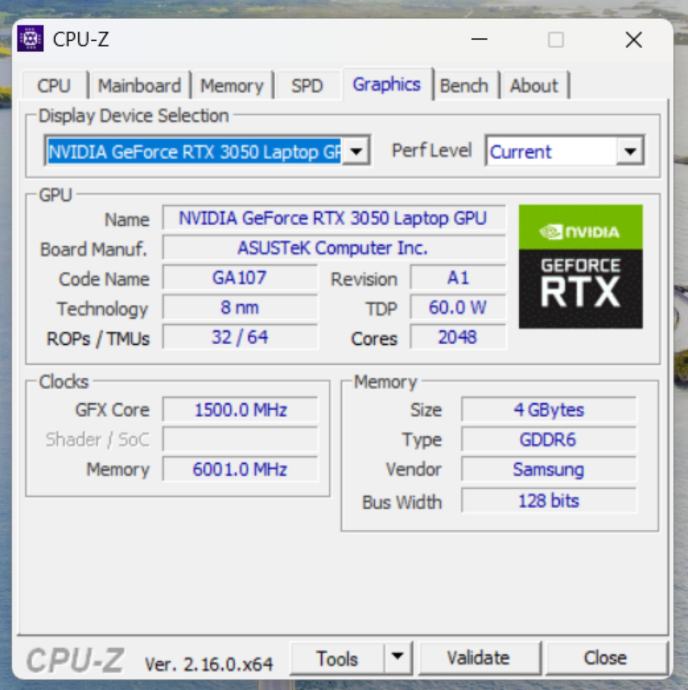Minimize the CPU-Z window
This screenshot has height=690, width=688.
tap(479, 40)
